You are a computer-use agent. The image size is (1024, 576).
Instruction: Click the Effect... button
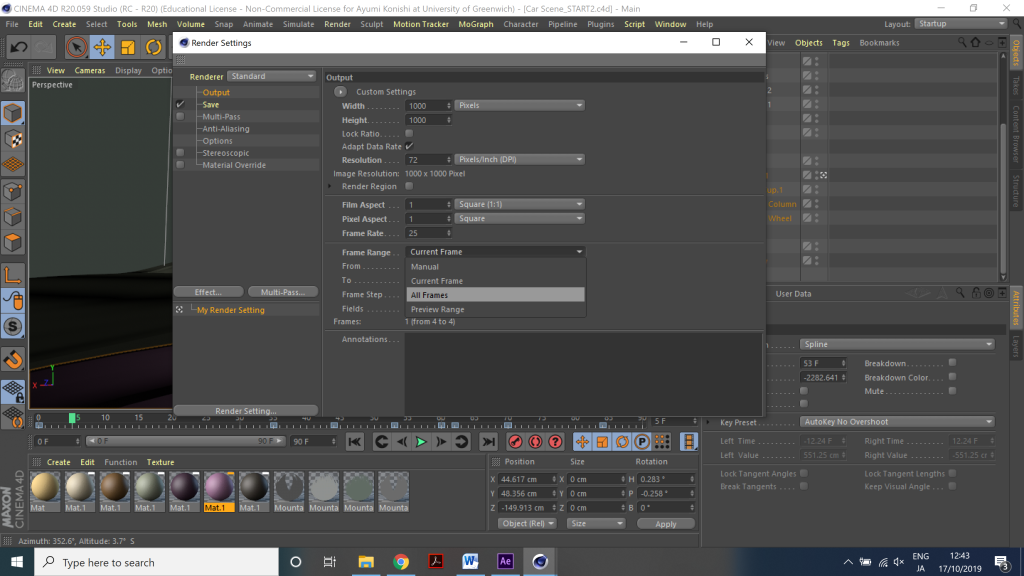tap(208, 292)
